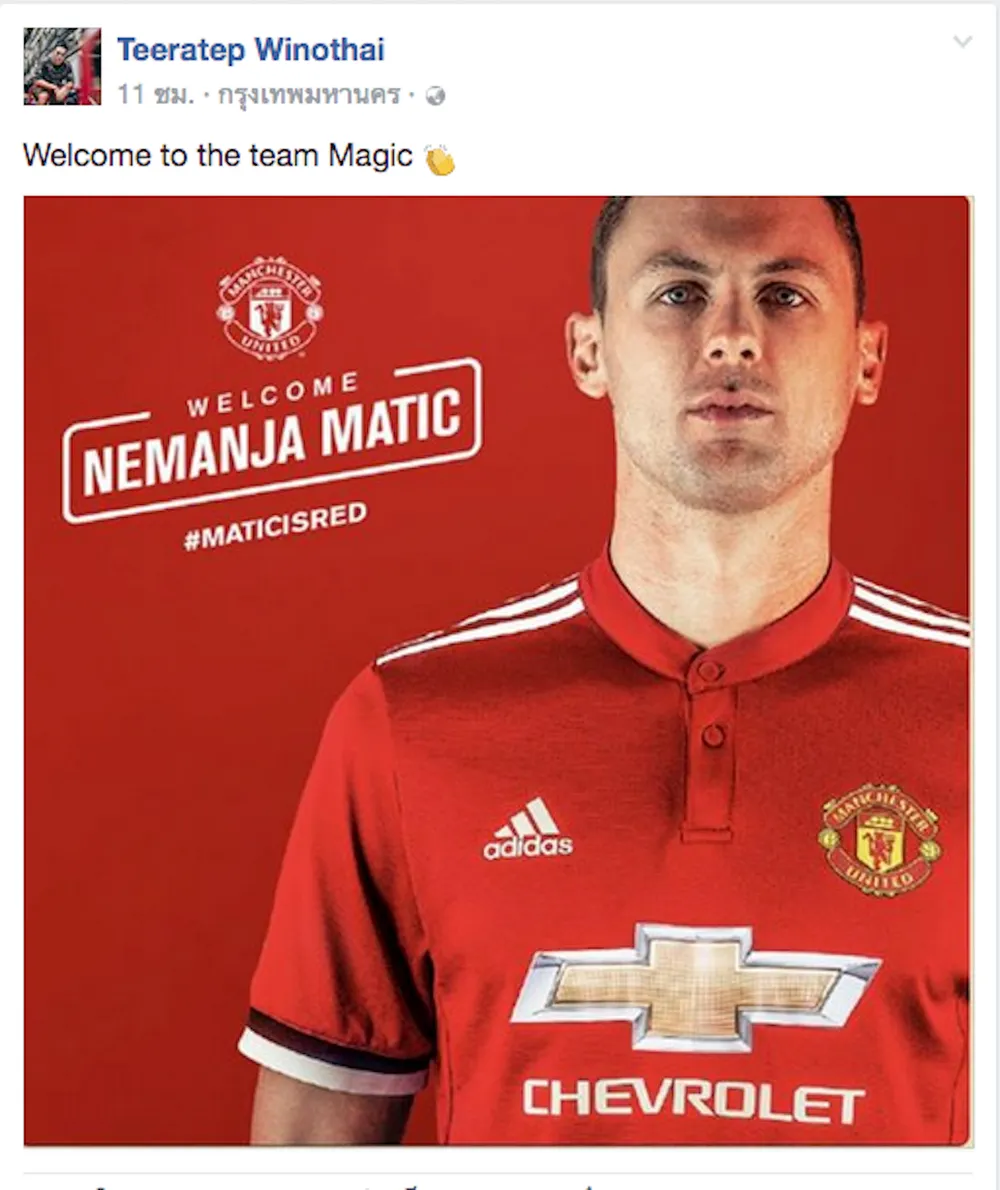Click the top button on the jersey collar

pyautogui.click(x=709, y=670)
